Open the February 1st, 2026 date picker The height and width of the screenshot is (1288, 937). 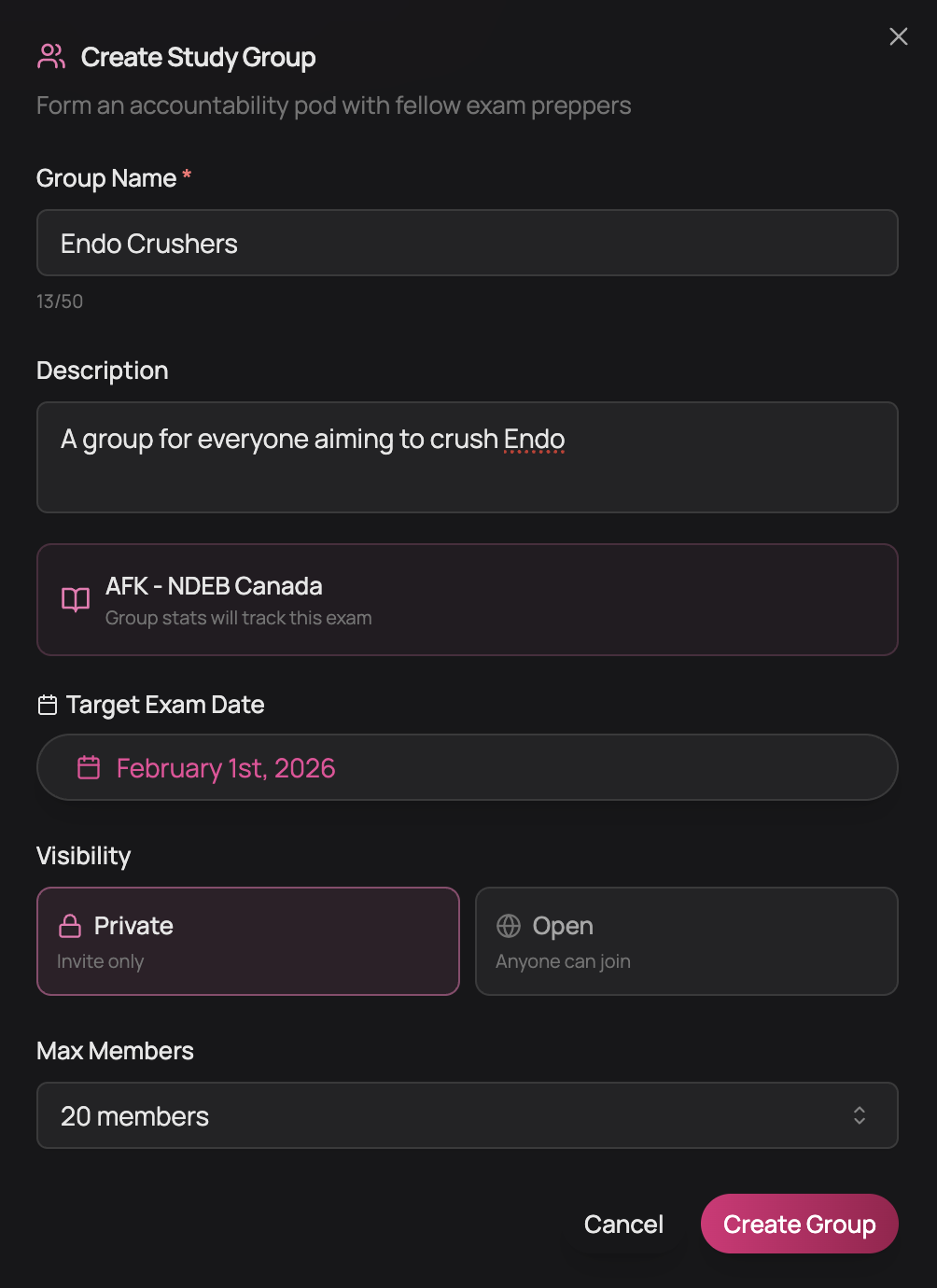[x=467, y=767]
